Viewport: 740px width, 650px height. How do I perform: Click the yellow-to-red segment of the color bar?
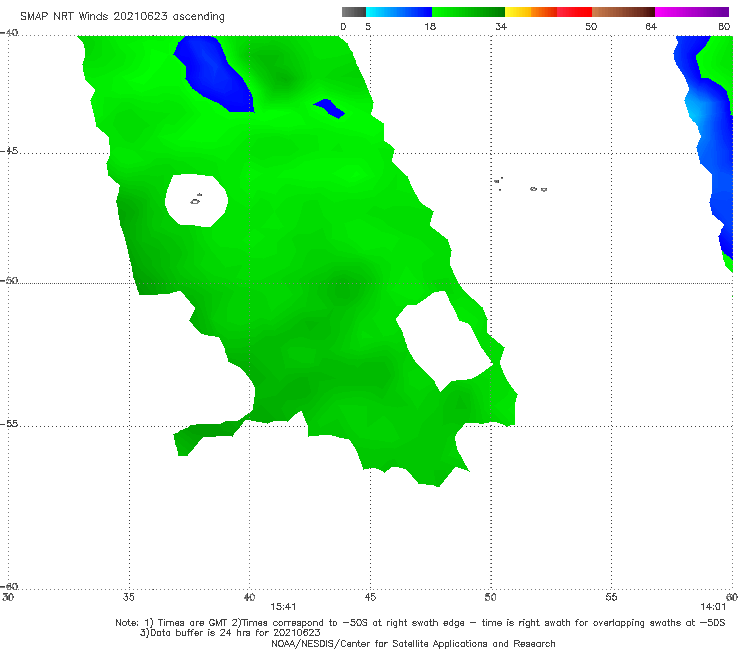pyautogui.click(x=548, y=12)
